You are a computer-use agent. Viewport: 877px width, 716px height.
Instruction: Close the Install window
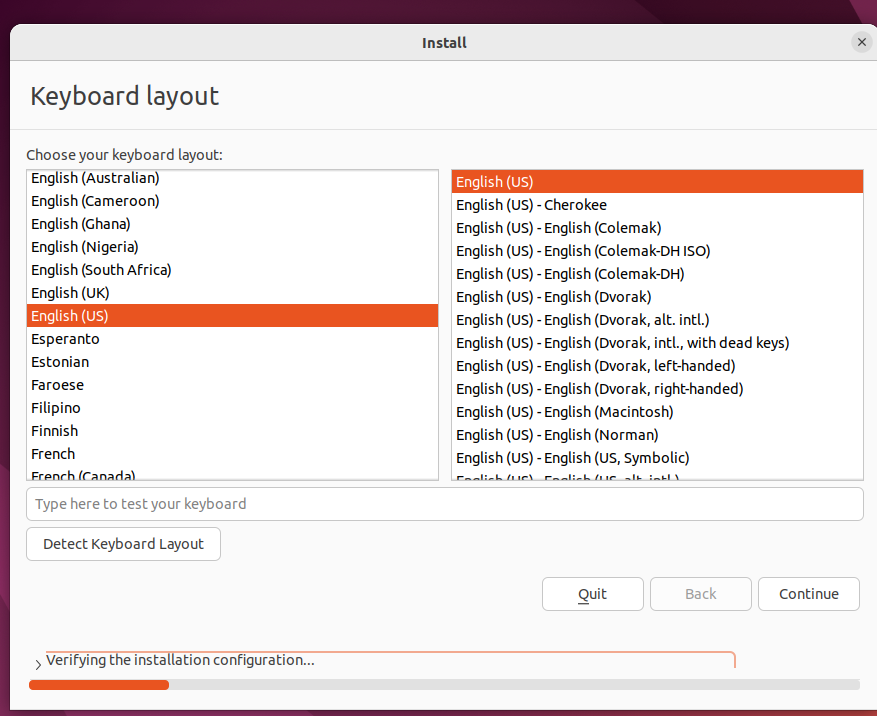[861, 42]
